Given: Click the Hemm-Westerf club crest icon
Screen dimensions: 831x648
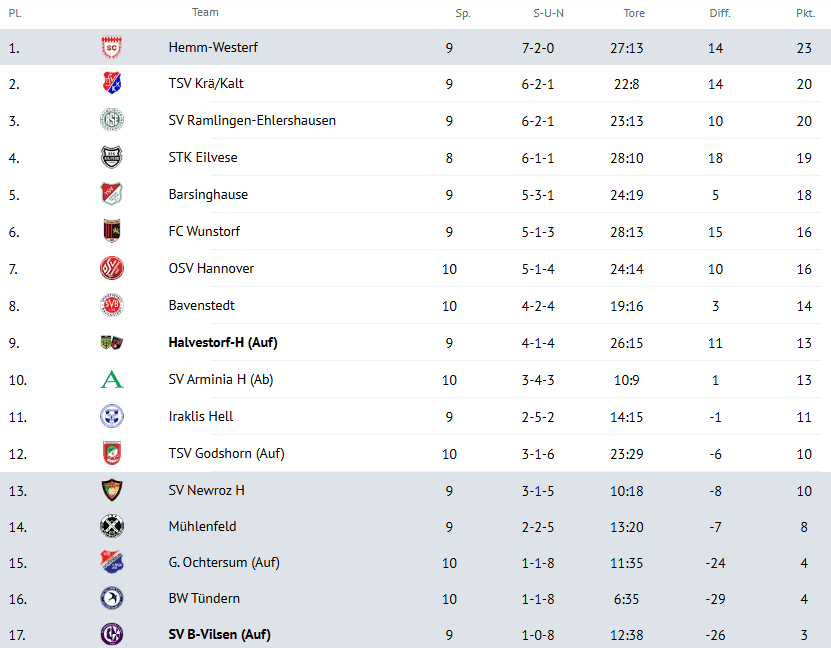Looking at the screenshot, I should (111, 48).
